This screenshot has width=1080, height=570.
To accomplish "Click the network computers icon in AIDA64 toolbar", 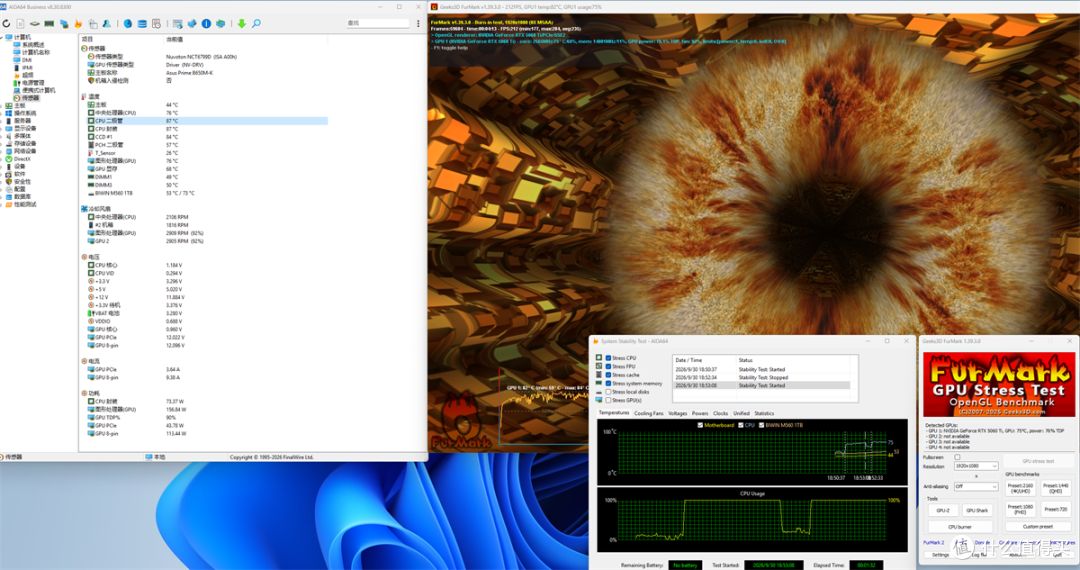I will [64, 23].
